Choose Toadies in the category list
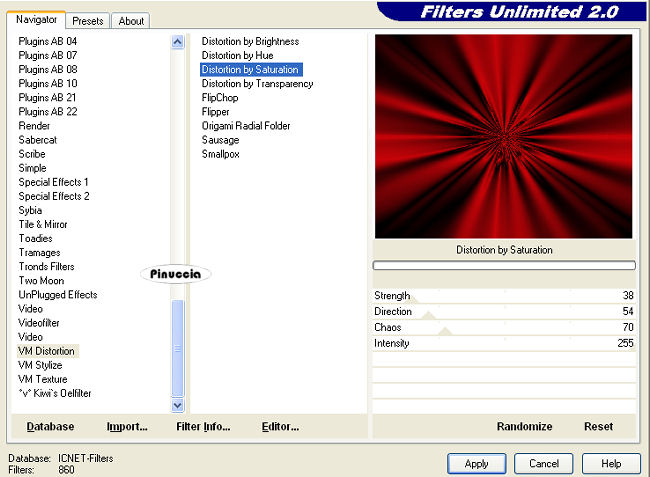This screenshot has width=650, height=477. [x=36, y=239]
